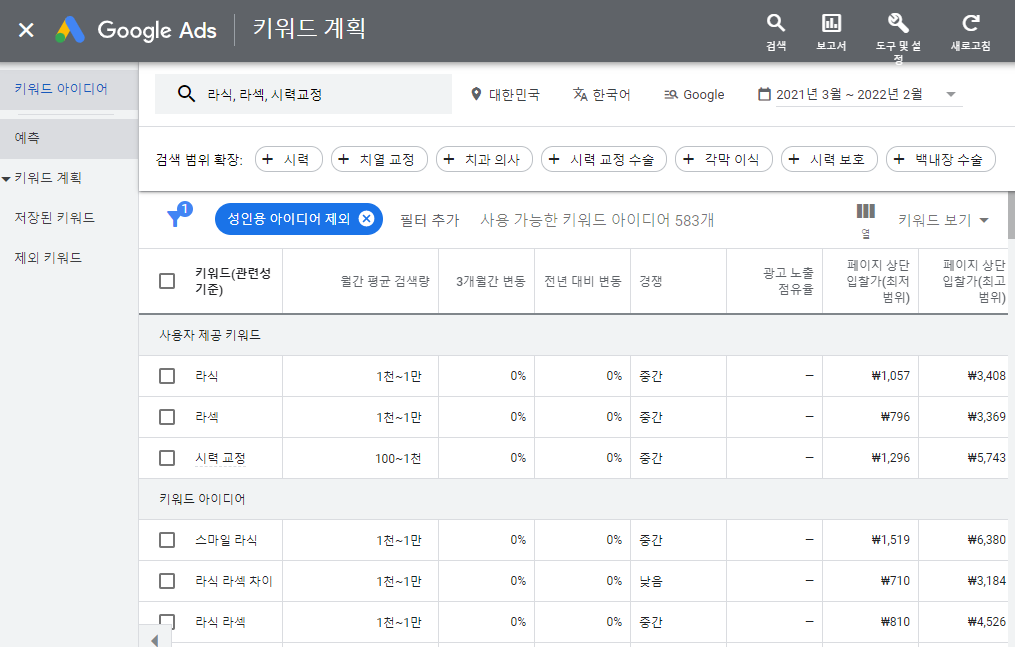Click the filter funnel icon with badge
The image size is (1015, 647).
pos(179,215)
